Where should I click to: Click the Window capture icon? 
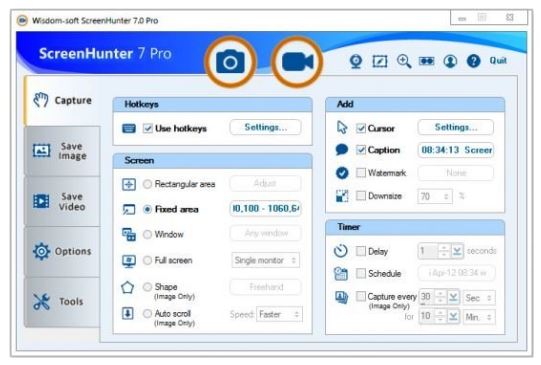pos(129,235)
